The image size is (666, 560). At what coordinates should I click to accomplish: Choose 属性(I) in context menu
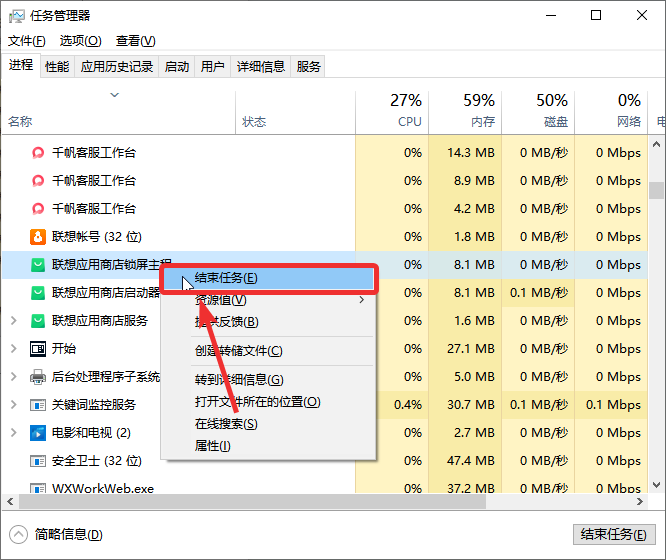coord(268,446)
